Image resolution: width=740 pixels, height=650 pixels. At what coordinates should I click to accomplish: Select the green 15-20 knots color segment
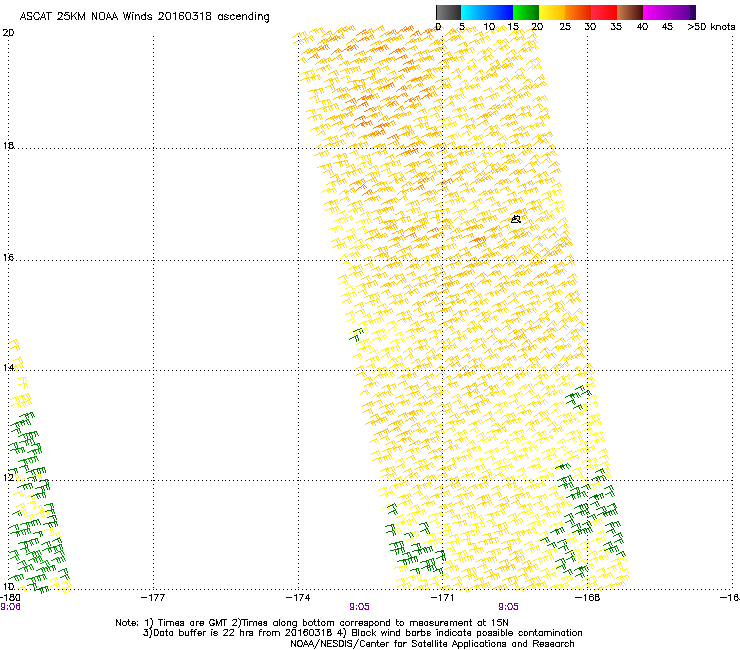tap(526, 12)
